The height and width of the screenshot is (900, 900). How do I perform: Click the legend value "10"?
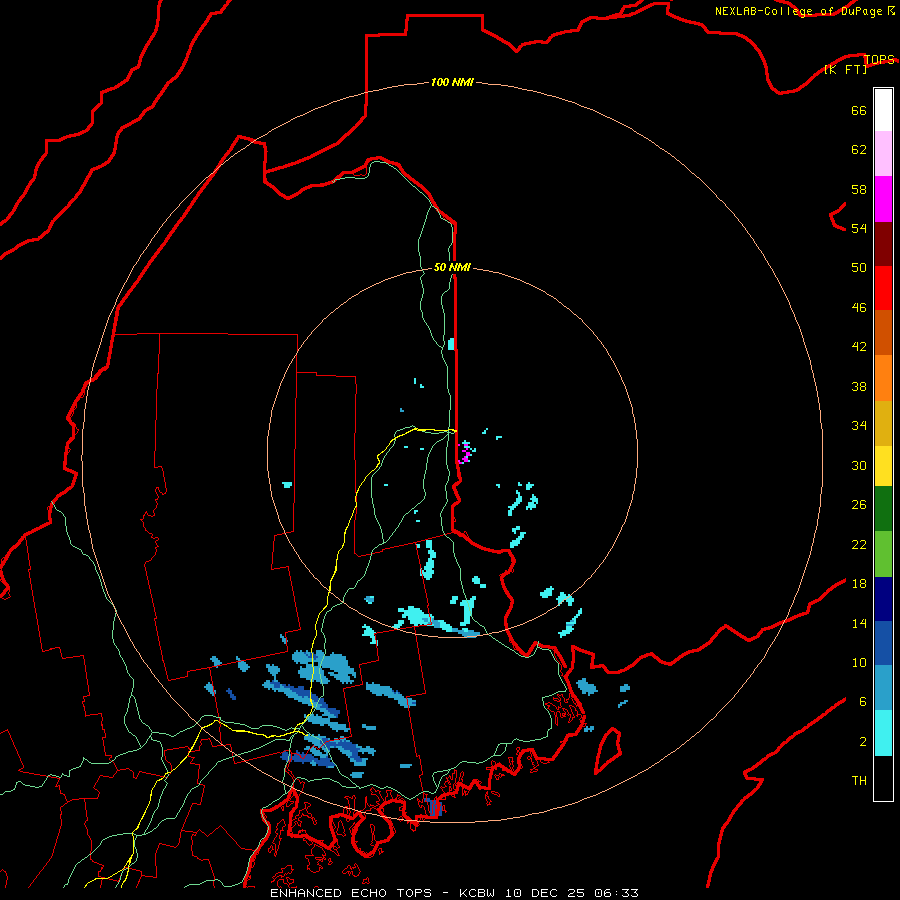coord(859,662)
